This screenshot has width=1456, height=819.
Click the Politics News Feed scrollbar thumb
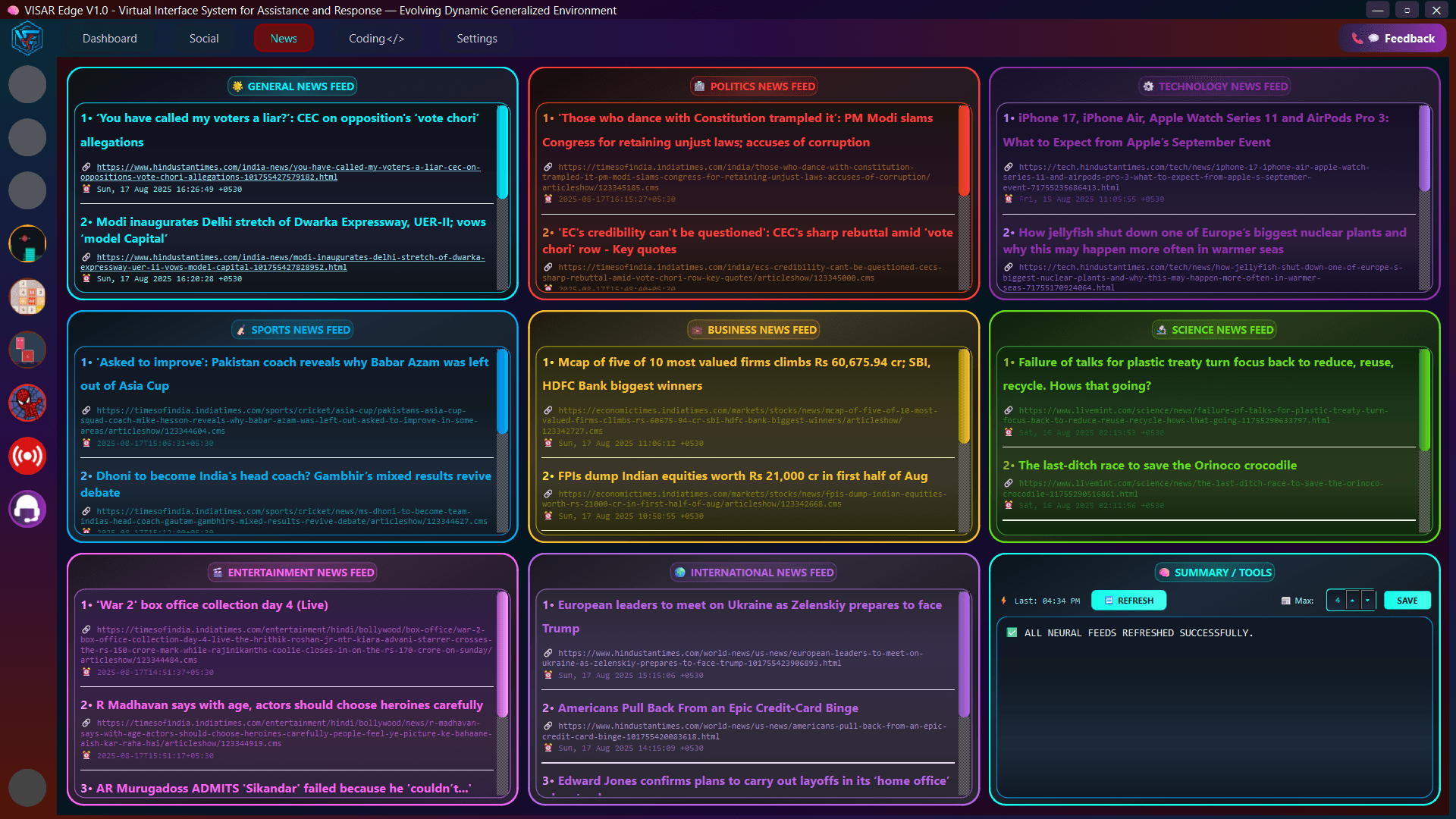964,151
